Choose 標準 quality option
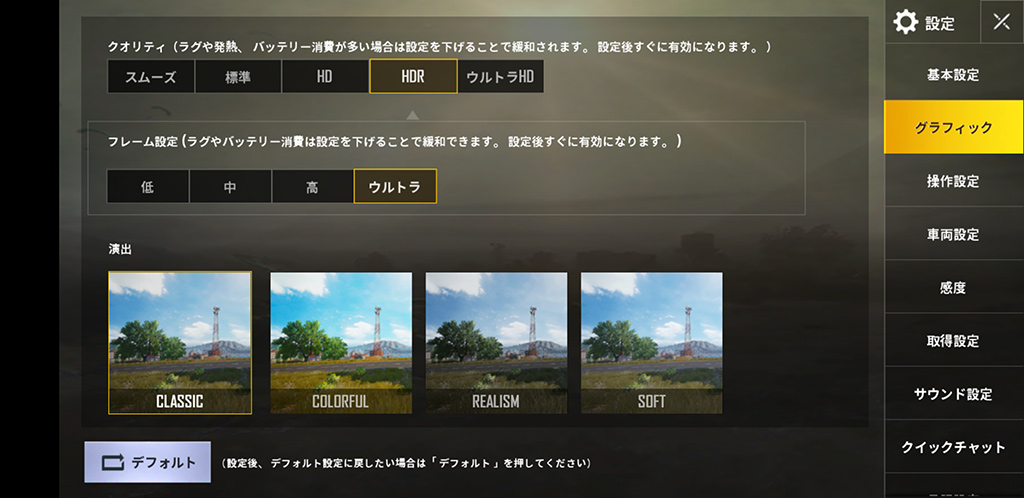1024x498 pixels. coord(238,76)
